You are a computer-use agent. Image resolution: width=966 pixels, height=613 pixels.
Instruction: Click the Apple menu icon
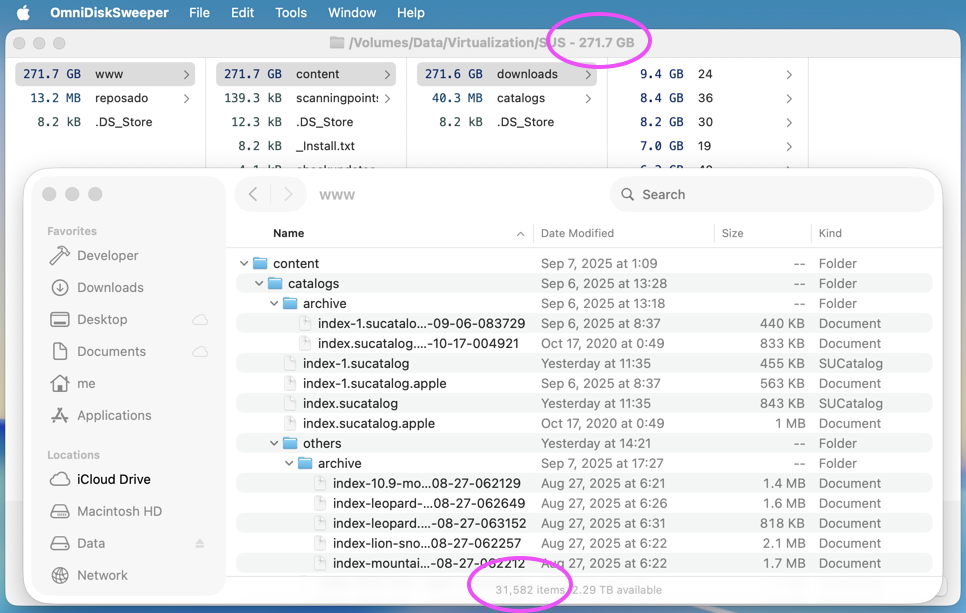23,13
